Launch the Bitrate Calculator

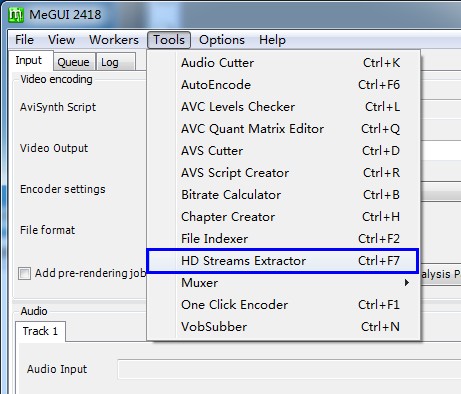283,195
